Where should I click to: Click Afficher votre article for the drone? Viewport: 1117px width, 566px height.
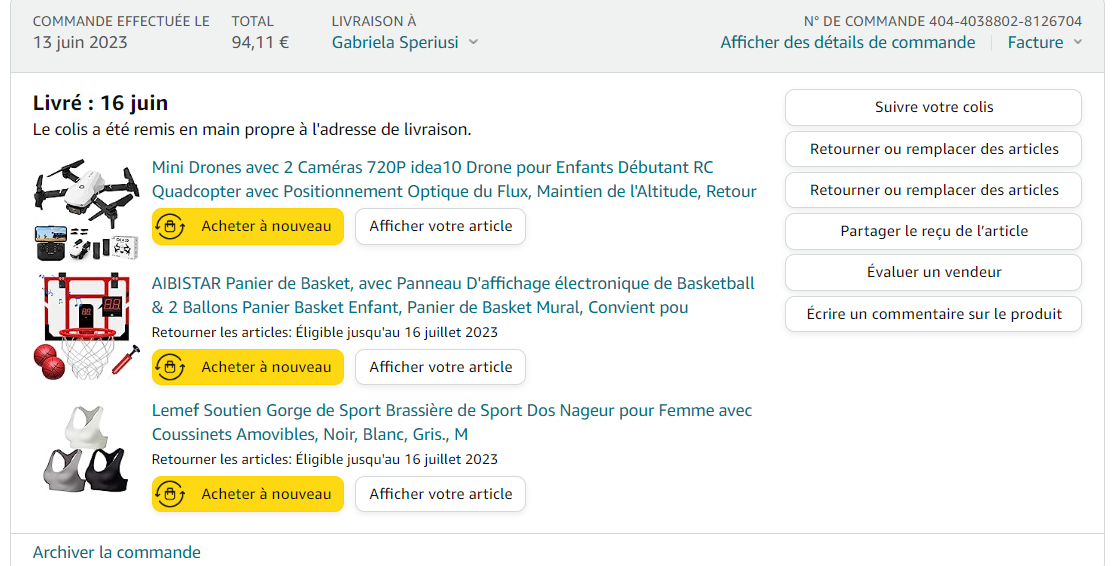(x=440, y=226)
